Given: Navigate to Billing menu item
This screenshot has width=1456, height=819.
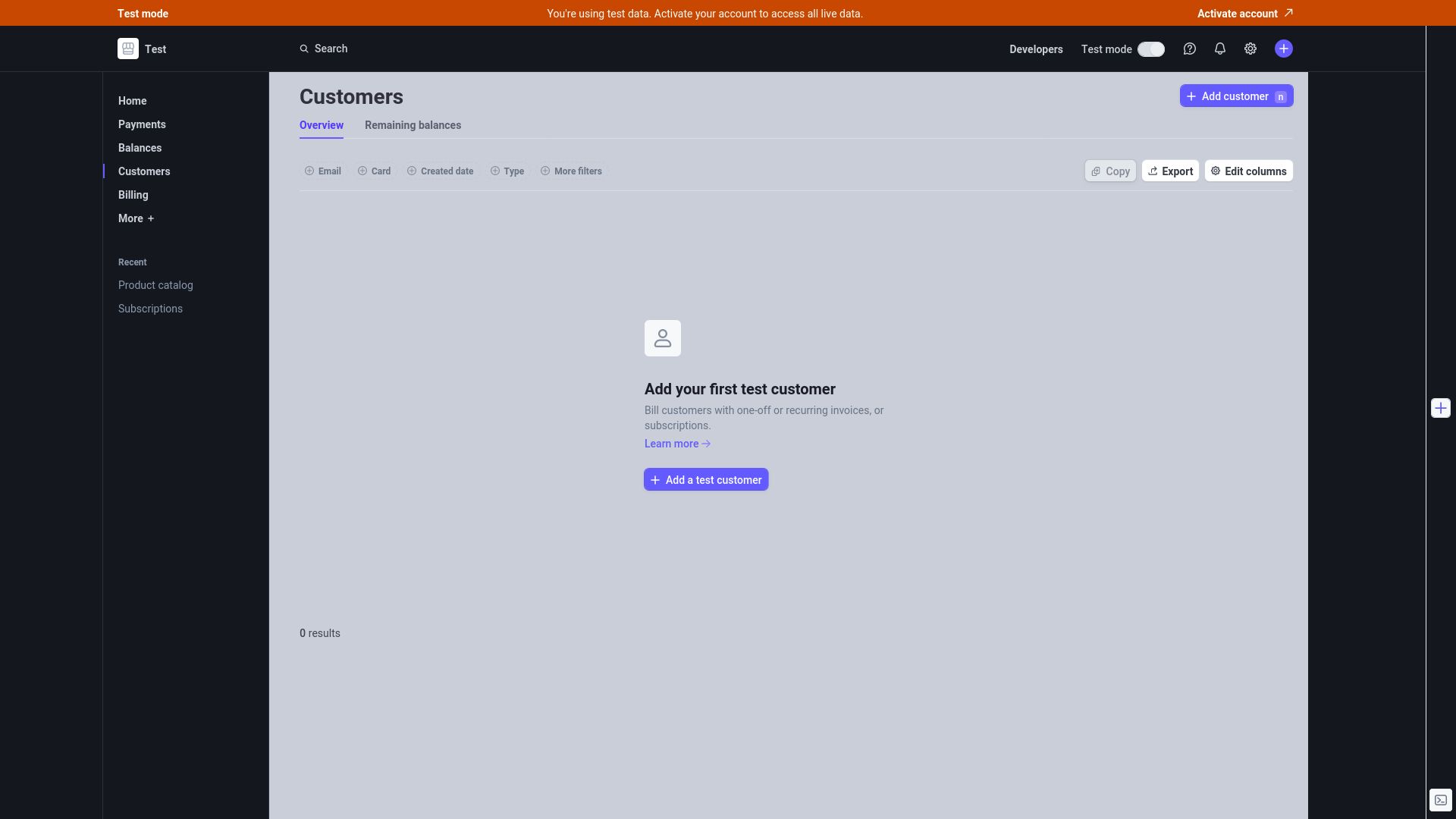Looking at the screenshot, I should [132, 195].
